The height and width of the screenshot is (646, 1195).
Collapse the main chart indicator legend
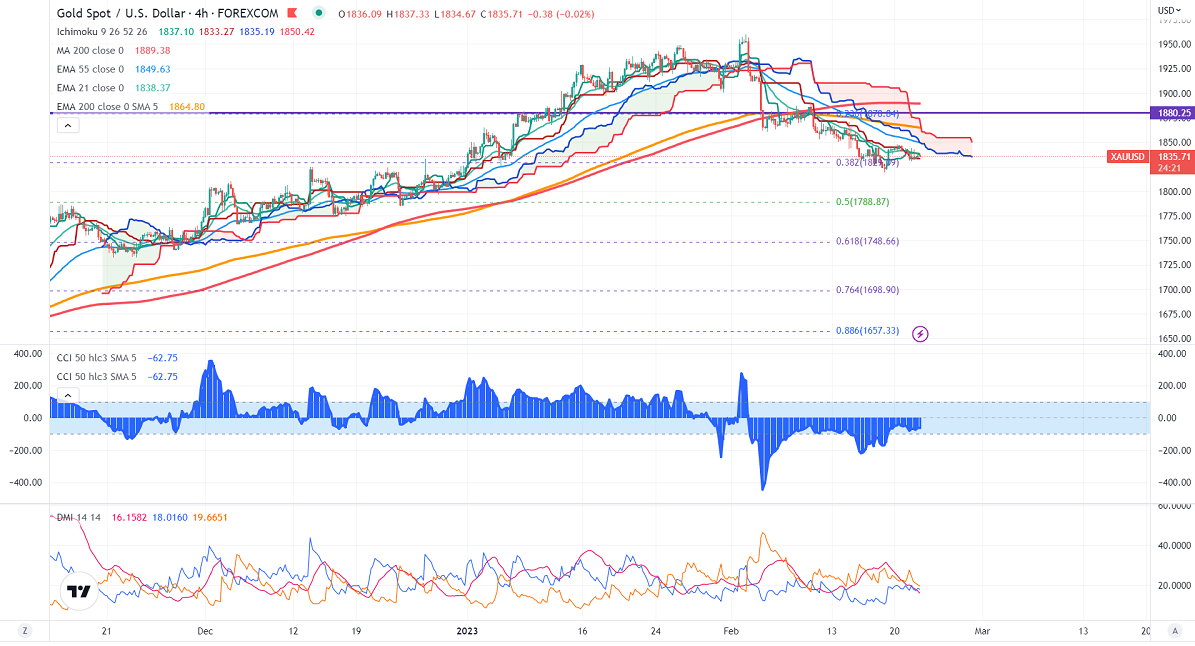pos(68,125)
